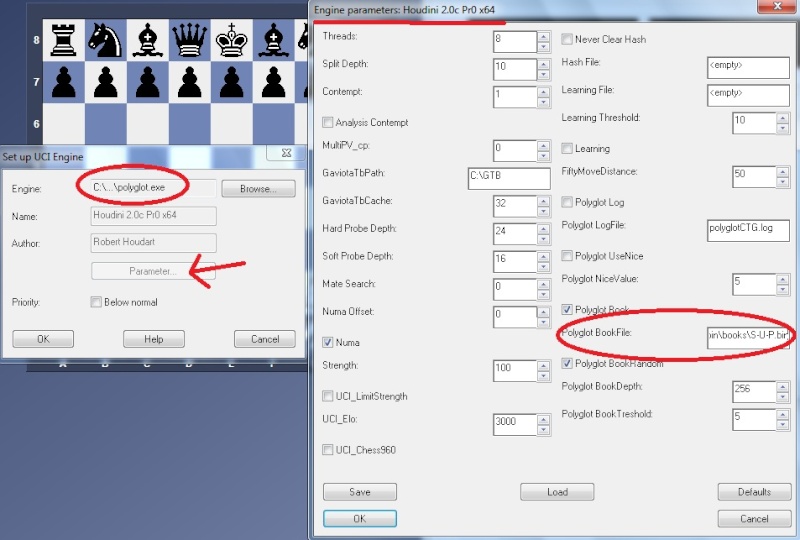Edit the Polyglot BookFile path field
Viewport: 800px width, 540px height.
tap(748, 338)
